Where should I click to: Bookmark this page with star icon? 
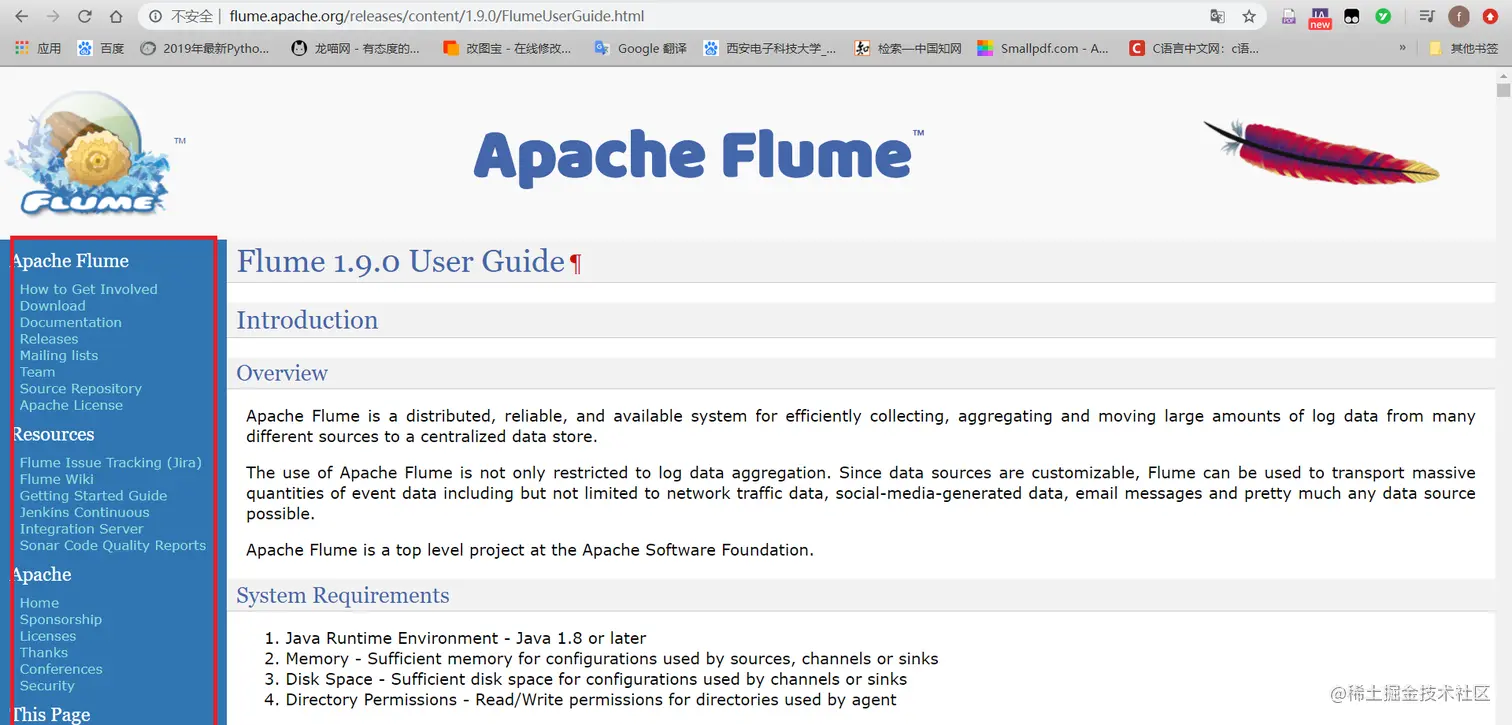(x=1249, y=16)
